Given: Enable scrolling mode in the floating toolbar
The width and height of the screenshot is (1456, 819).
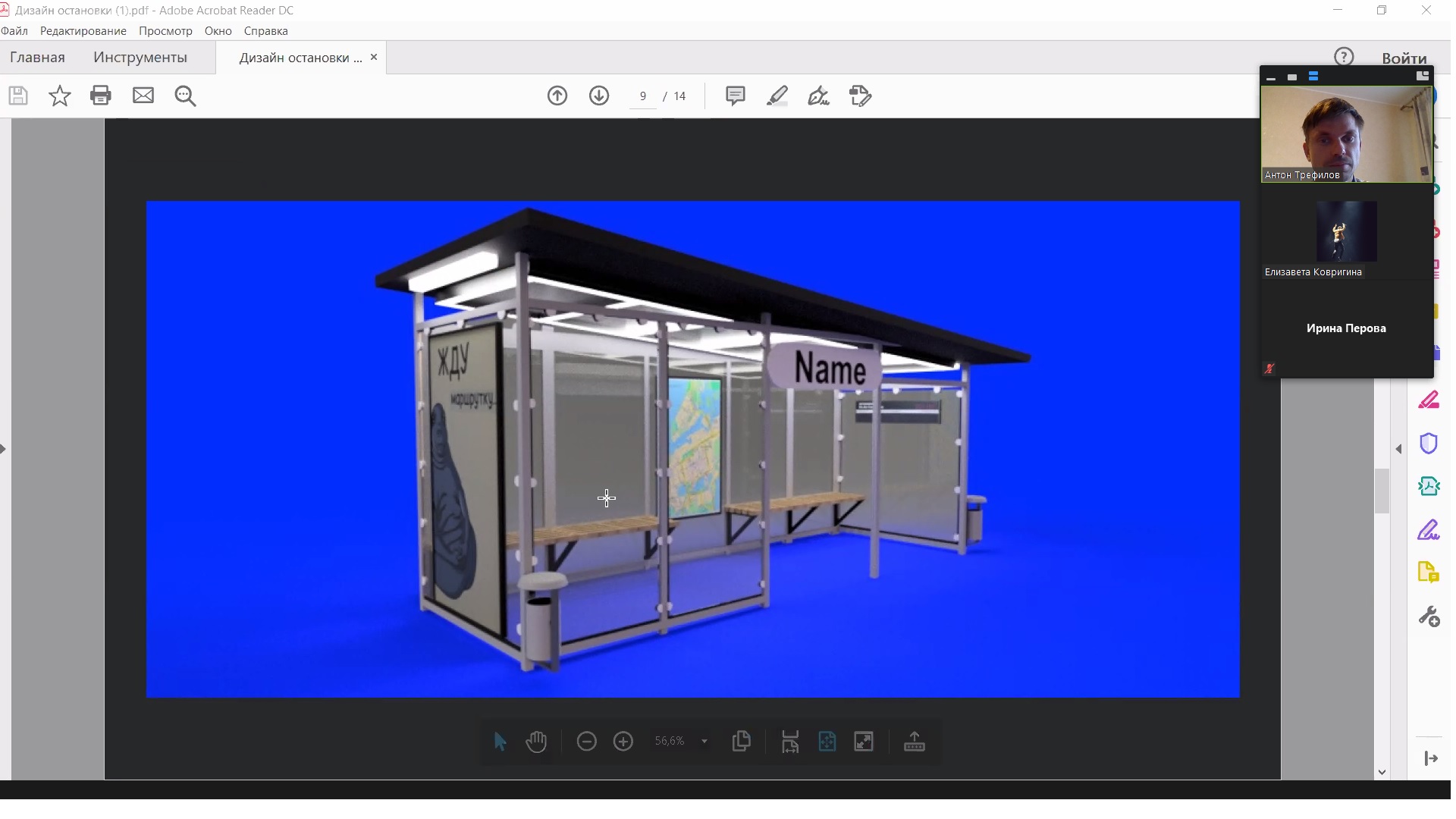Looking at the screenshot, I should point(790,742).
